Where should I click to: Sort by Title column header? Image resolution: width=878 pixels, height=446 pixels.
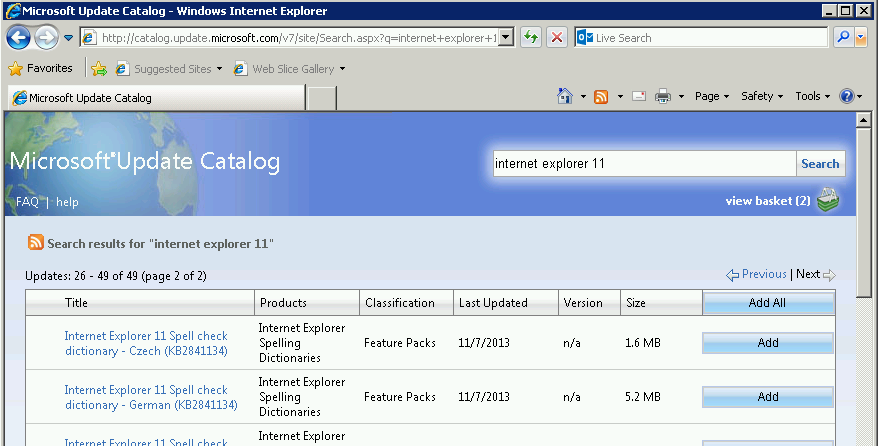click(76, 303)
